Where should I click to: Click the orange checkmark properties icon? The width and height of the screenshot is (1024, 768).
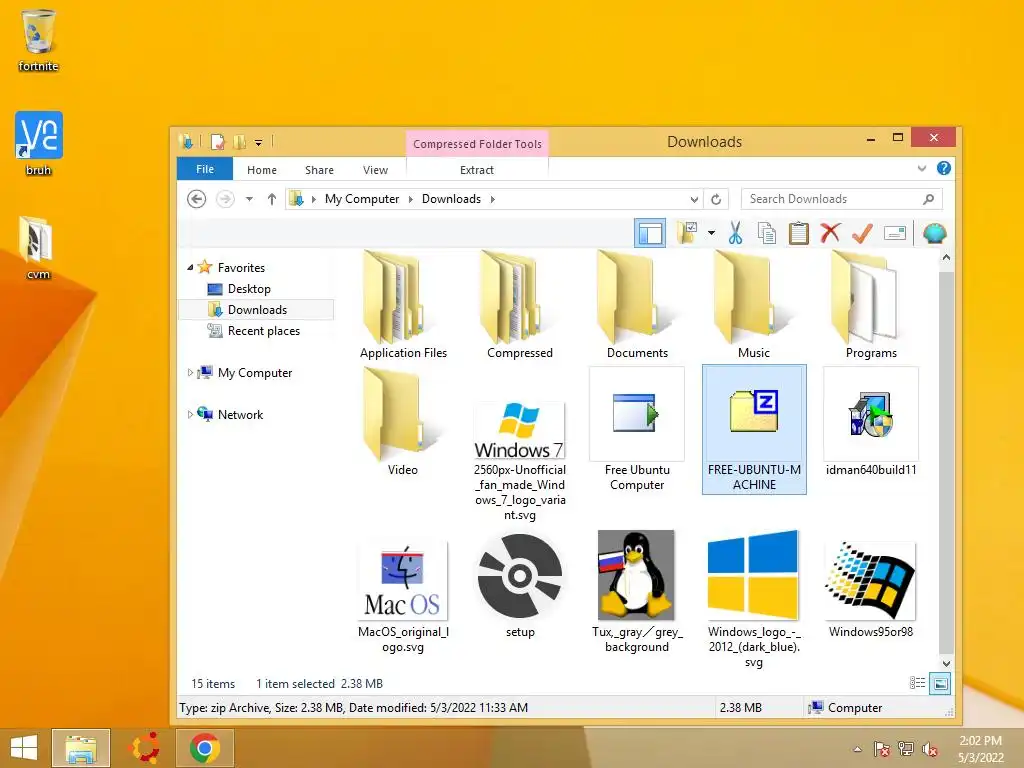[x=862, y=233]
